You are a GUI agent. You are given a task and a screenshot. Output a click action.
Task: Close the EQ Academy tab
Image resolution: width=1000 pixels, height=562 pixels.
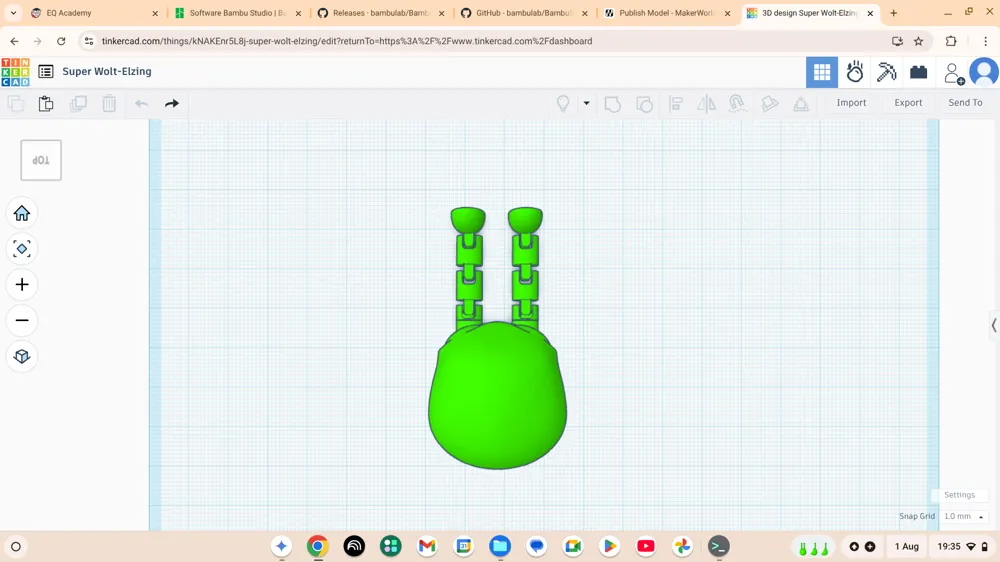155,13
